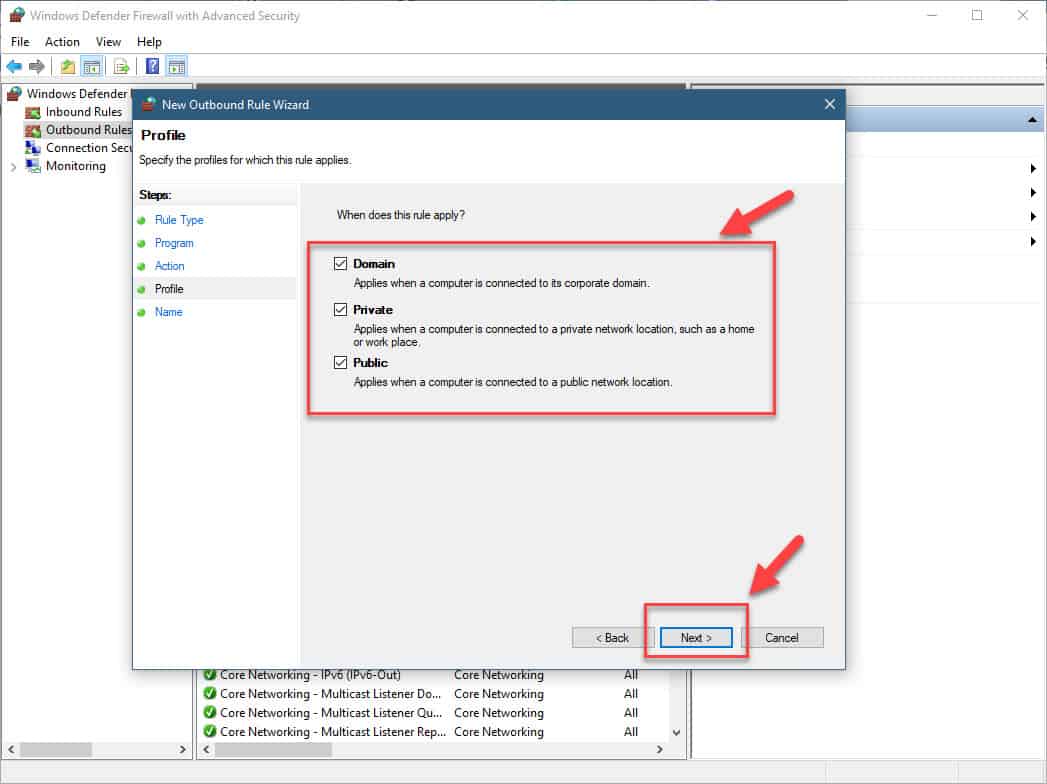Click green check icon of Multicast Listener Rep... rule
Screen dimensions: 1047x784
click(210, 731)
